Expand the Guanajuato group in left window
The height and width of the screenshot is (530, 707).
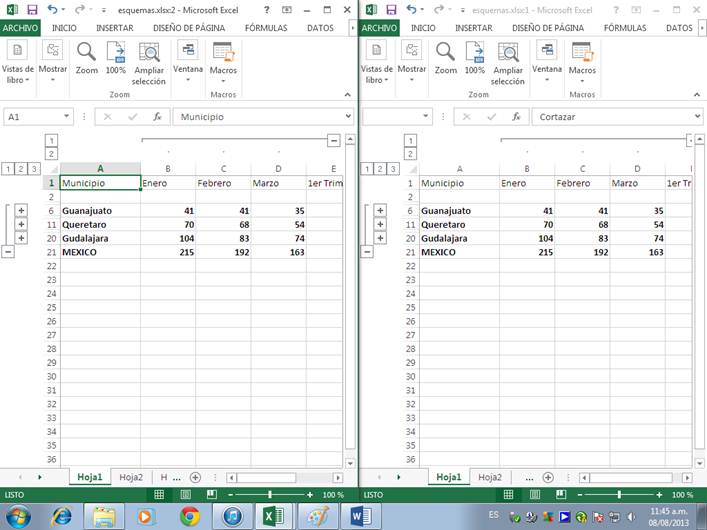coord(21,211)
